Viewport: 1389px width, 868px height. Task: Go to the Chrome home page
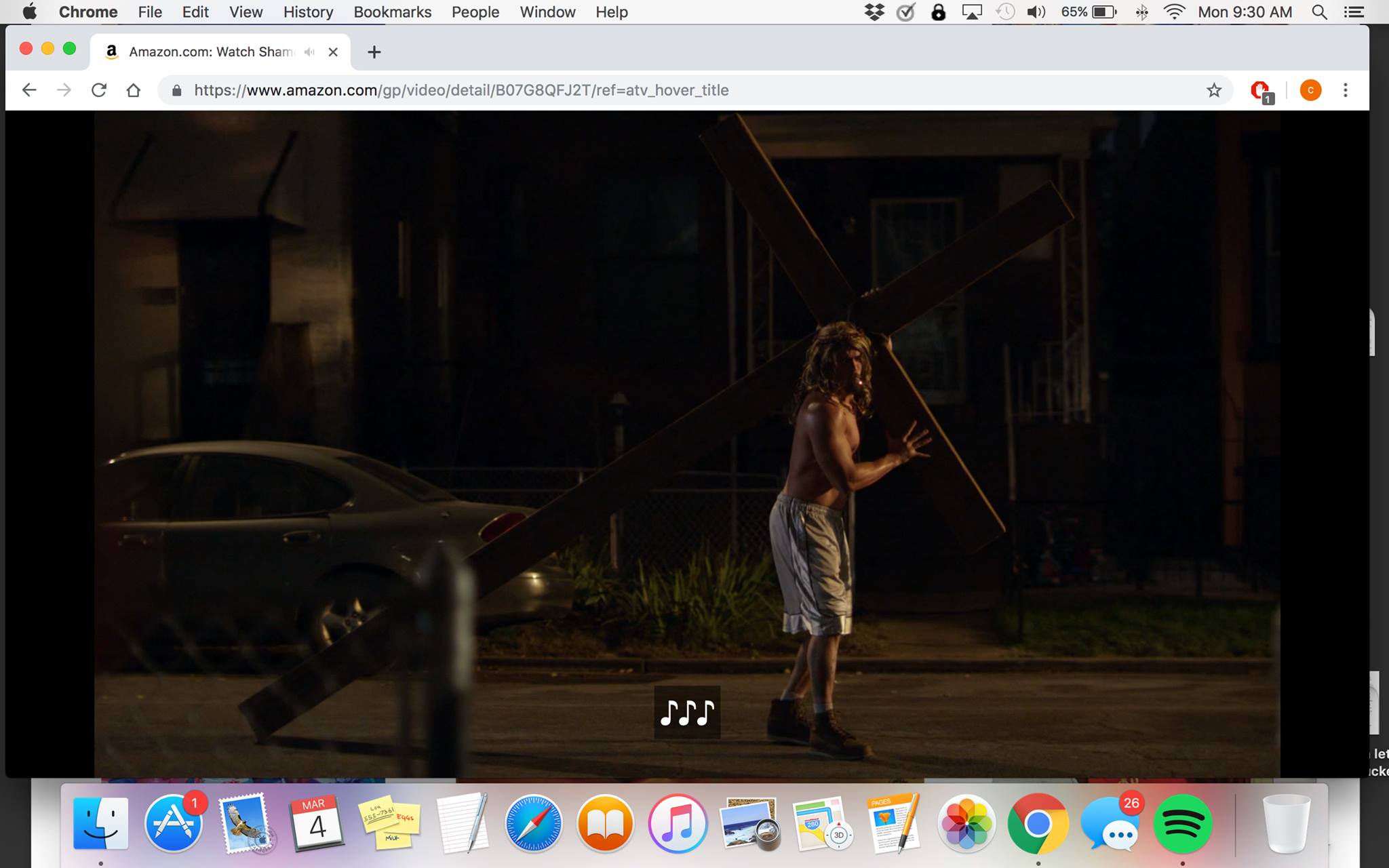tap(134, 90)
